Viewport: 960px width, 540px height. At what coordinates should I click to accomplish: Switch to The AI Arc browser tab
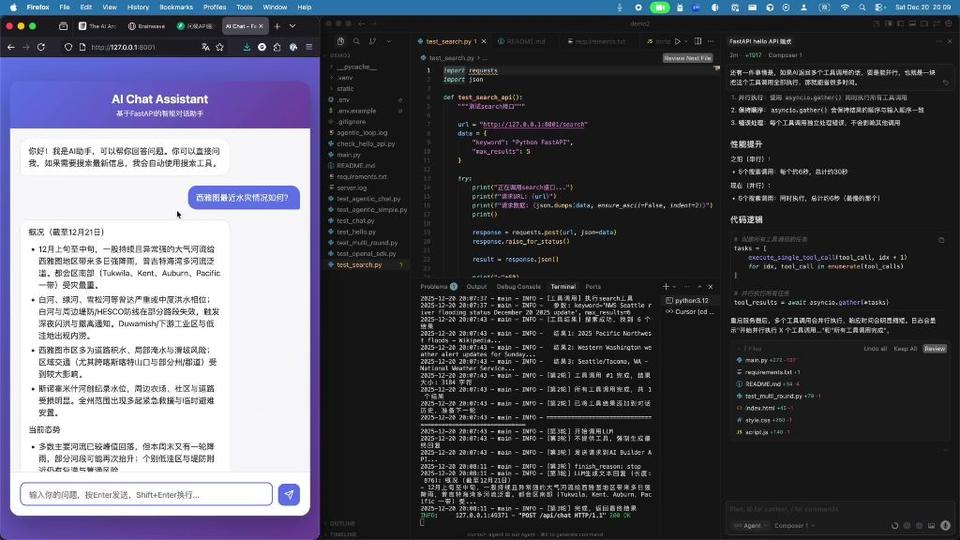click(x=98, y=26)
